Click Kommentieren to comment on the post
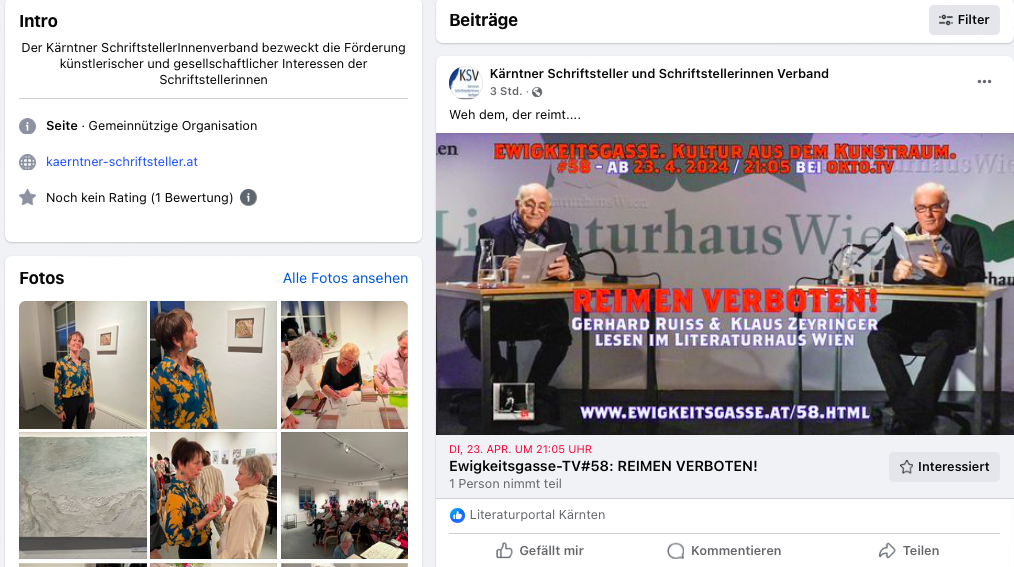 (x=724, y=551)
